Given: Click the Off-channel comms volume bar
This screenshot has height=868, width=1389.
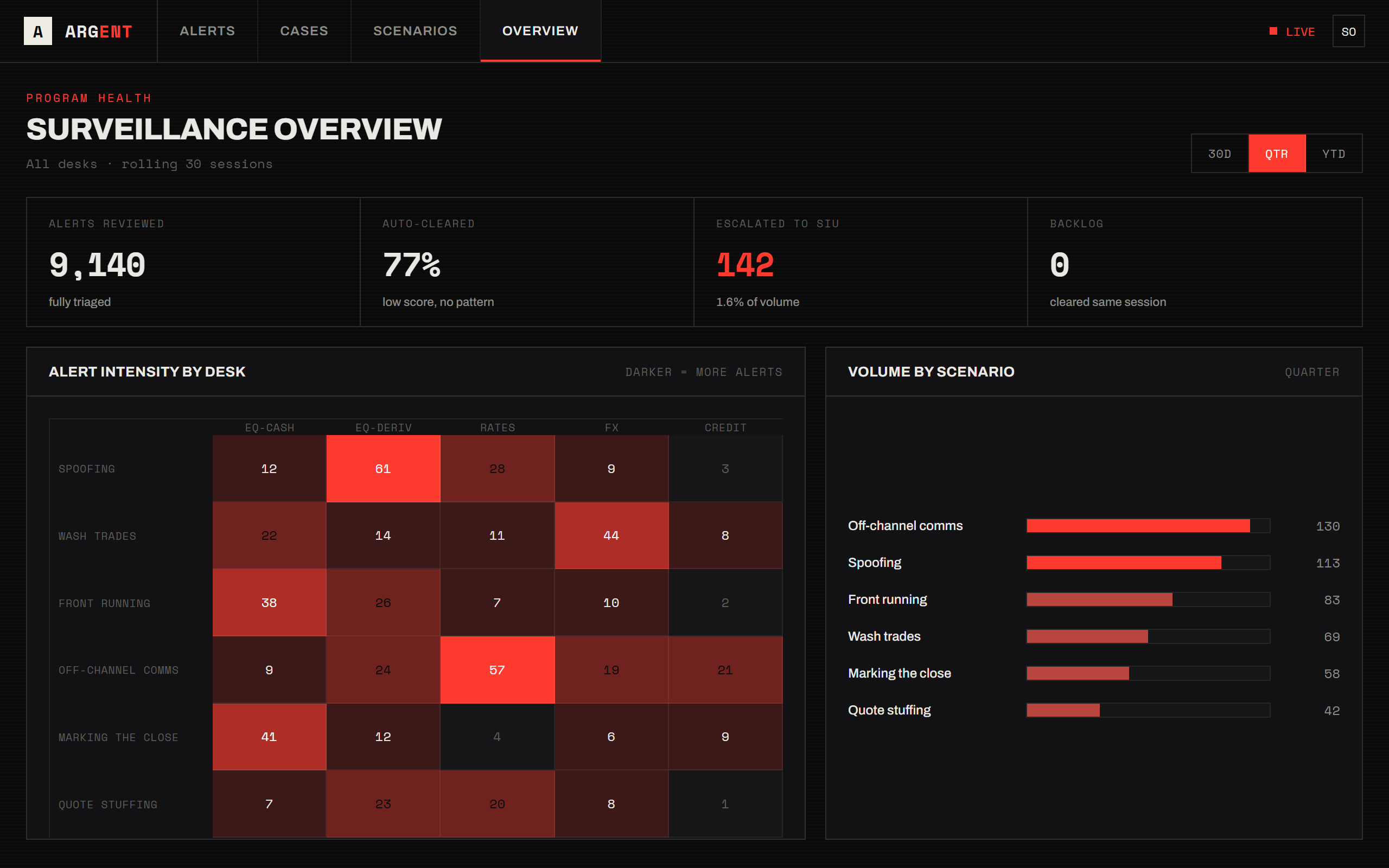Looking at the screenshot, I should point(1148,525).
